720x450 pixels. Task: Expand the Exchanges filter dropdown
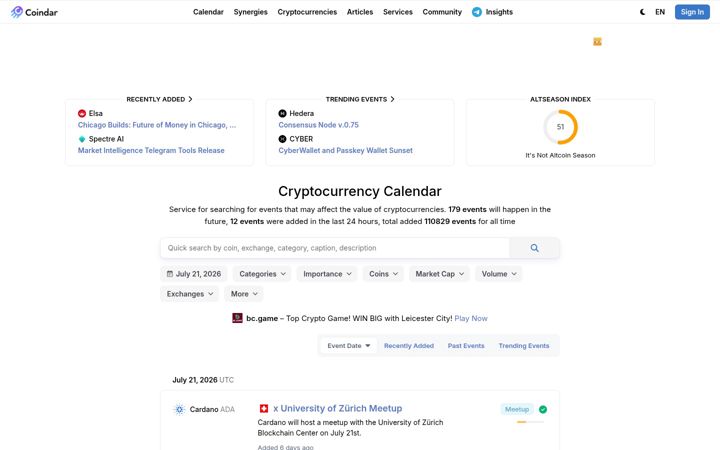pos(190,294)
